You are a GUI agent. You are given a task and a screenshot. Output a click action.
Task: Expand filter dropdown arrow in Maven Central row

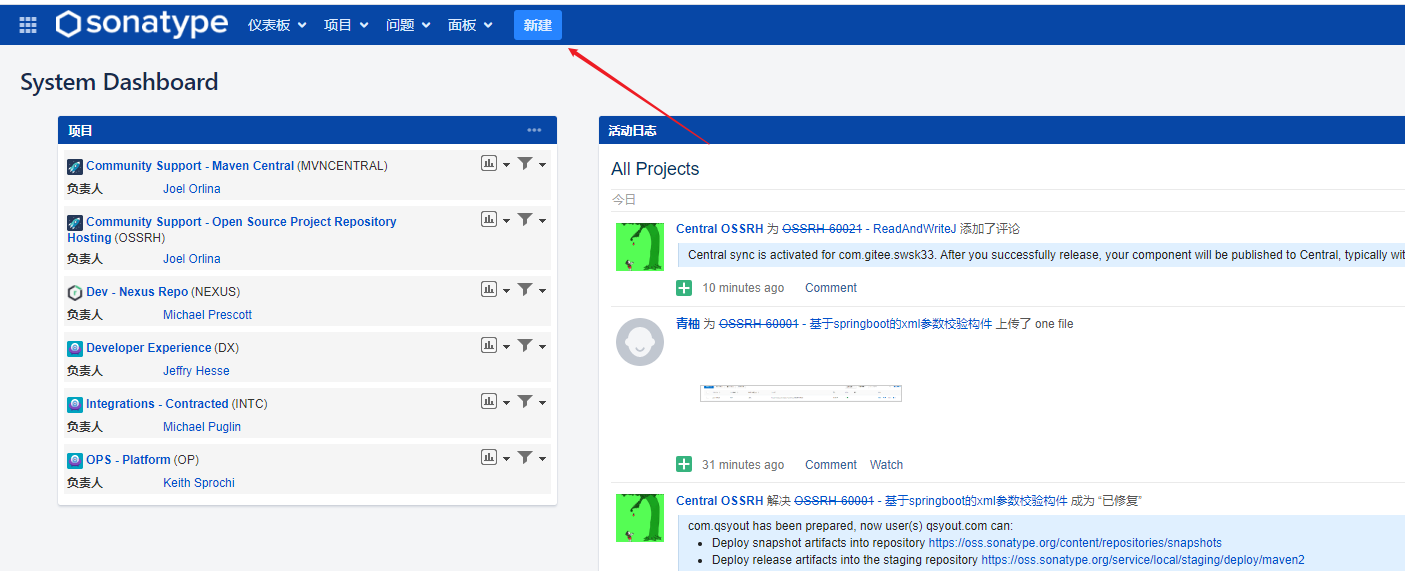pyautogui.click(x=542, y=165)
